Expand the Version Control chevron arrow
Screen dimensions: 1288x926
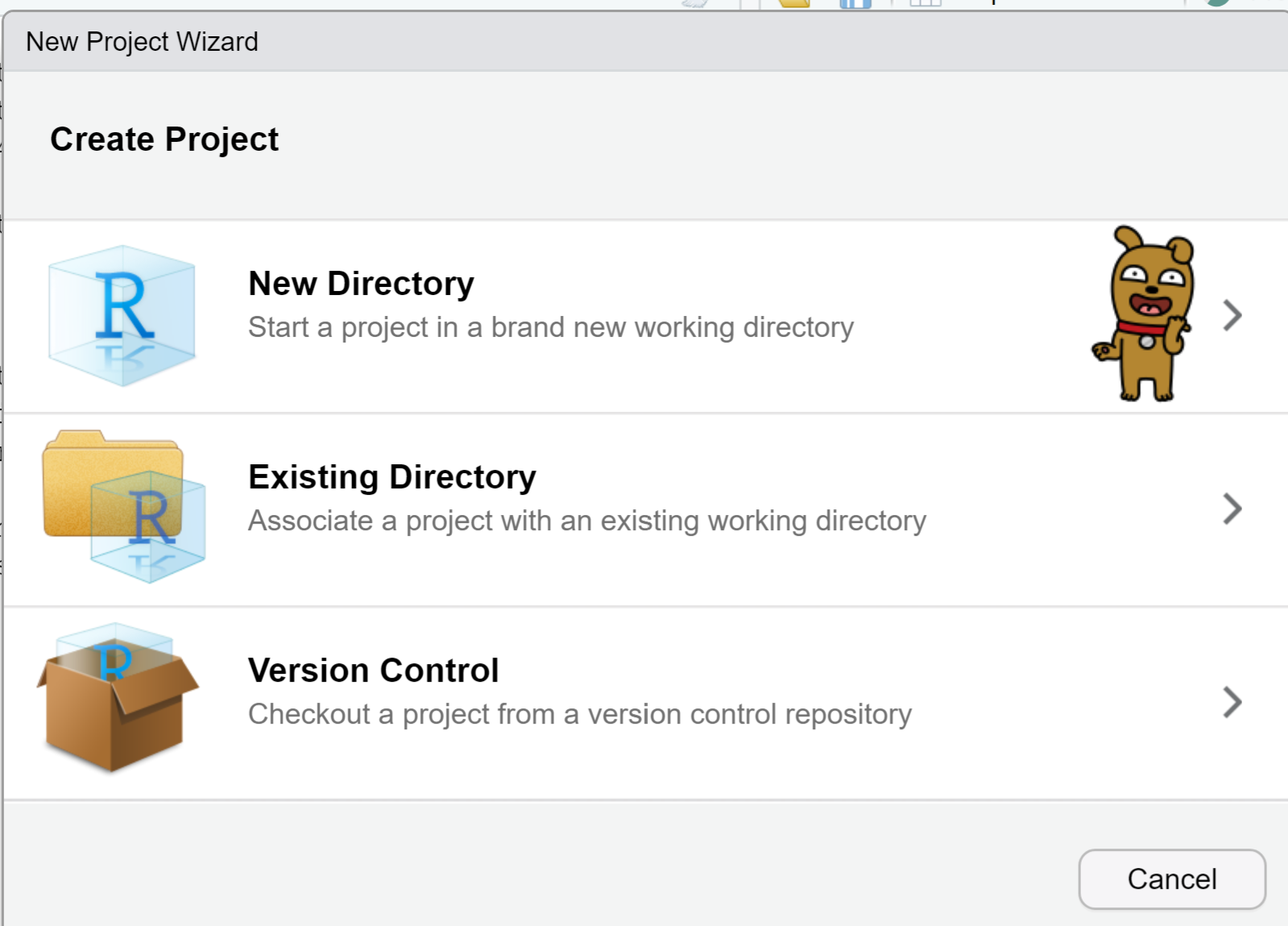tap(1232, 702)
